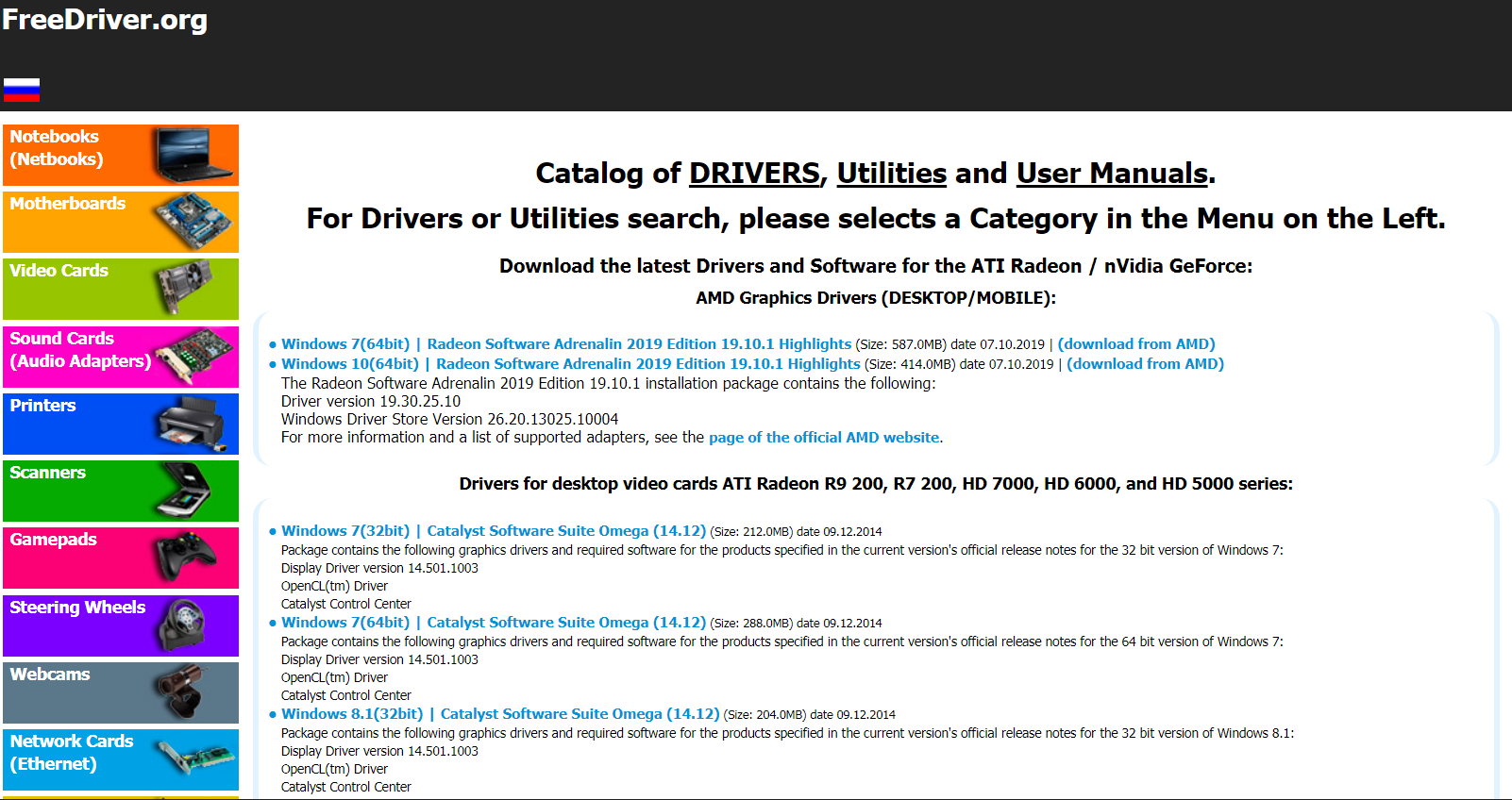Click the webcam image in Webcams tile
Image resolution: width=1512 pixels, height=800 pixels.
point(181,692)
